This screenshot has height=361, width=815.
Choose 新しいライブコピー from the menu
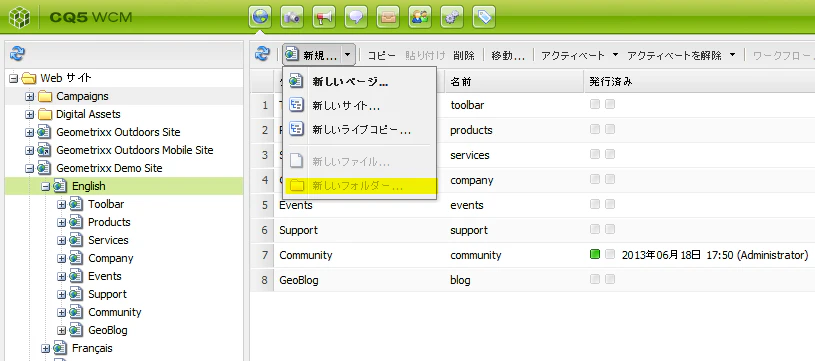359,129
